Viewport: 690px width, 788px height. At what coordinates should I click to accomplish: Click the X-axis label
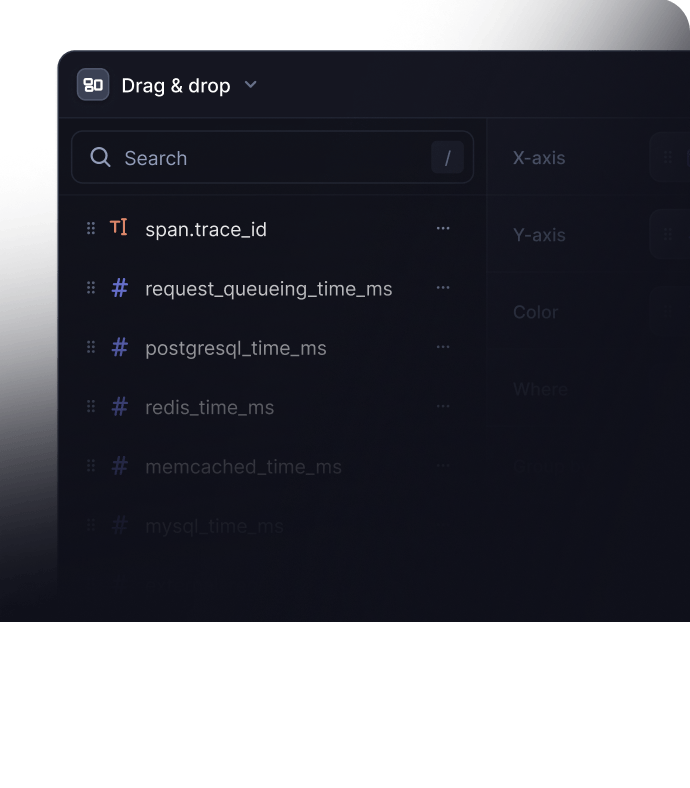coord(539,158)
